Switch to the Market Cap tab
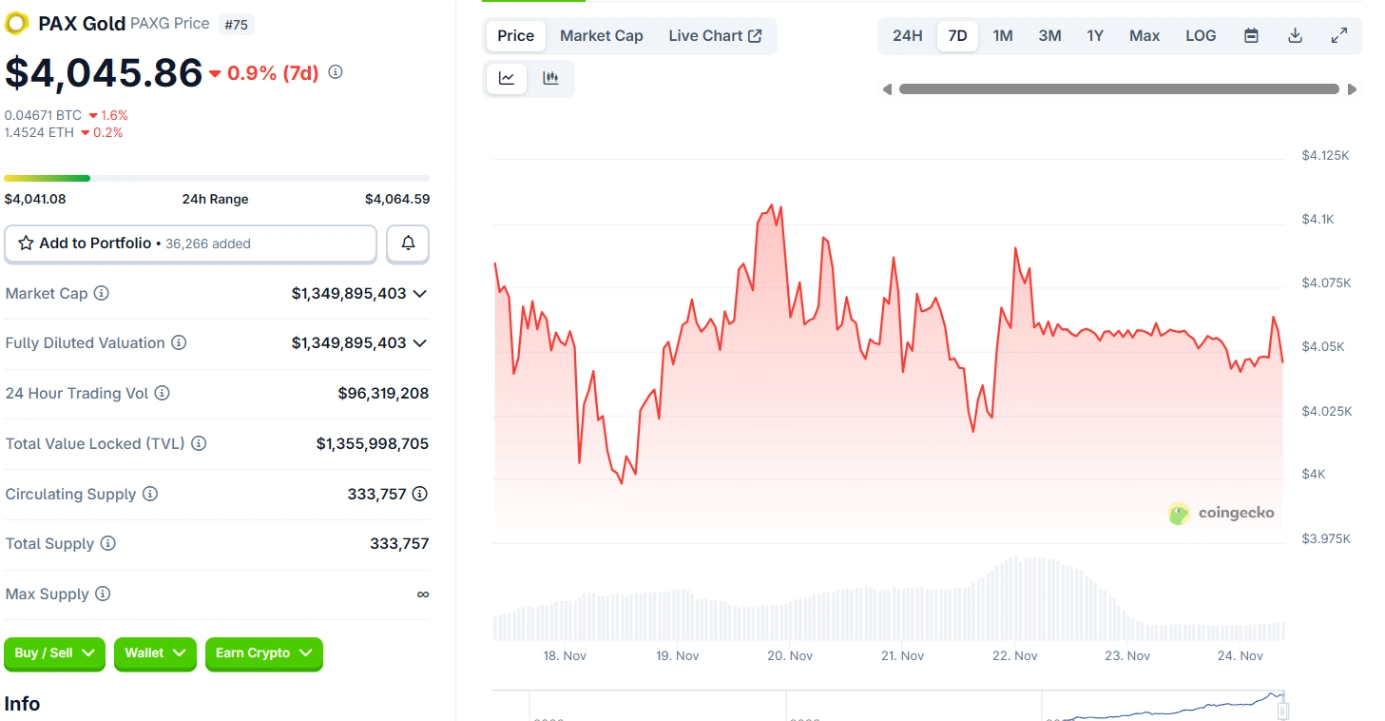Image resolution: width=1385 pixels, height=721 pixels. coord(601,36)
